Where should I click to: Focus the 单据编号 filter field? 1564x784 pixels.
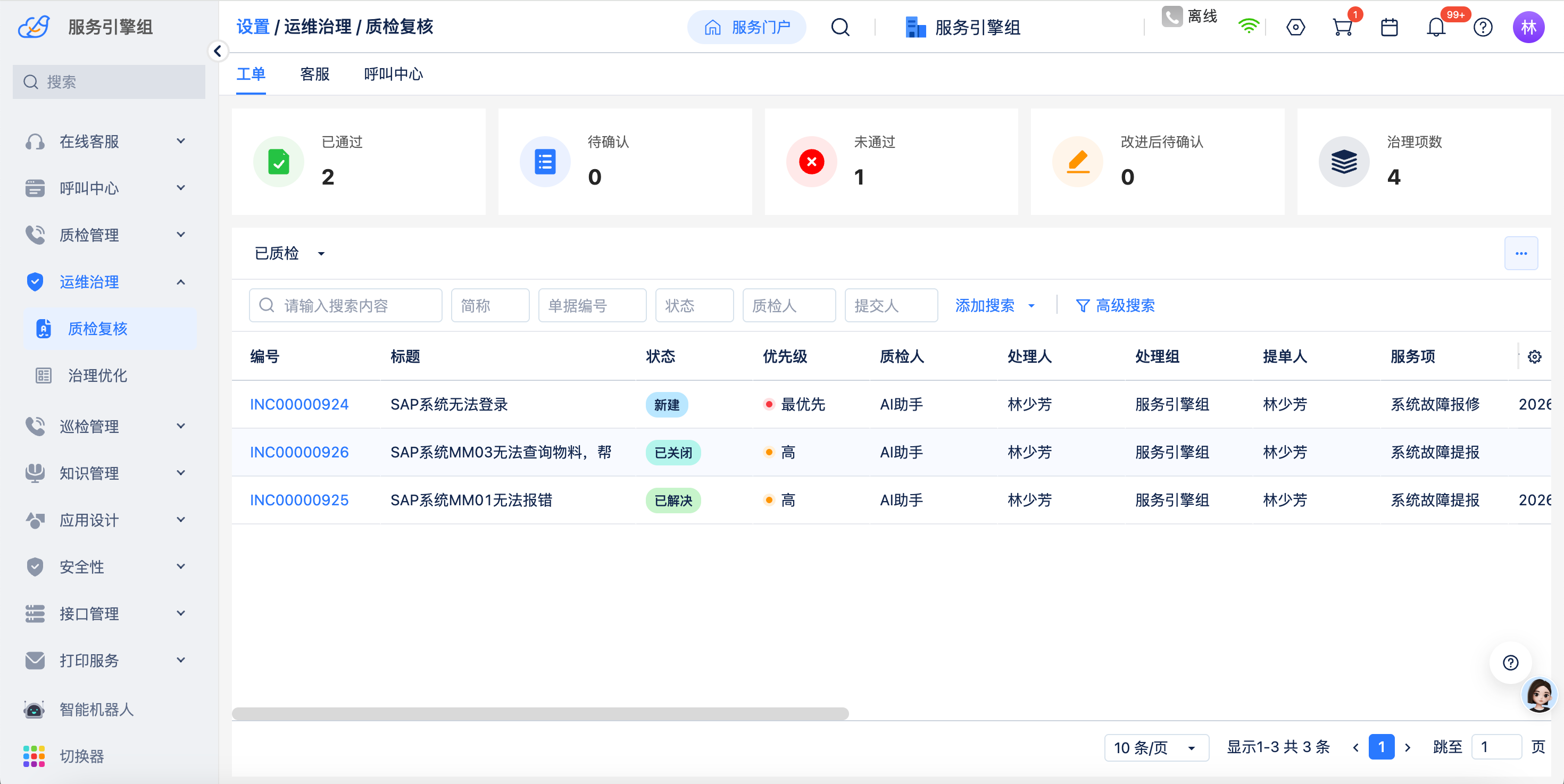coord(592,305)
